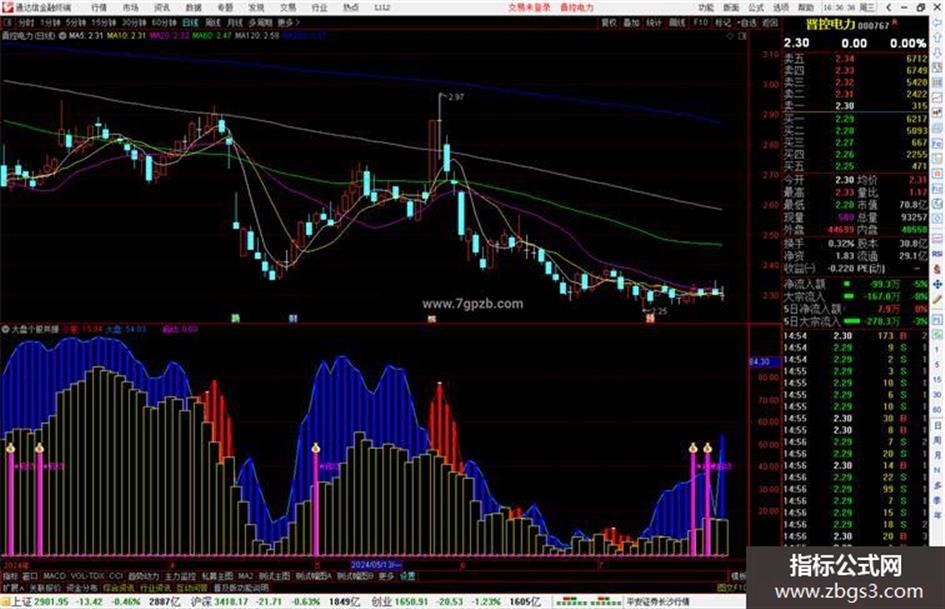Click the 通达信 application logo icon
The image size is (945, 609).
(7, 7)
